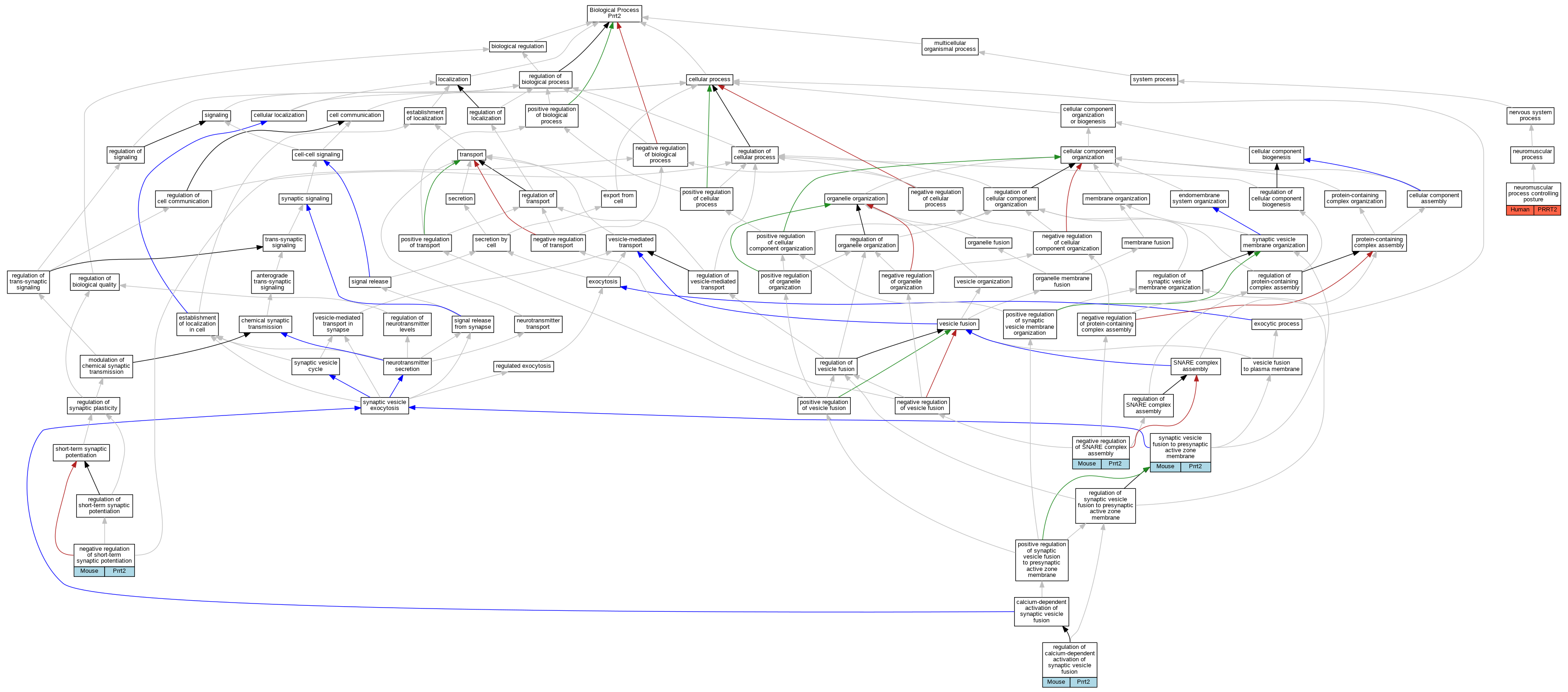The width and height of the screenshot is (1568, 692).
Task: Click the 'synaptic vesicle cycle' node
Action: (x=315, y=366)
